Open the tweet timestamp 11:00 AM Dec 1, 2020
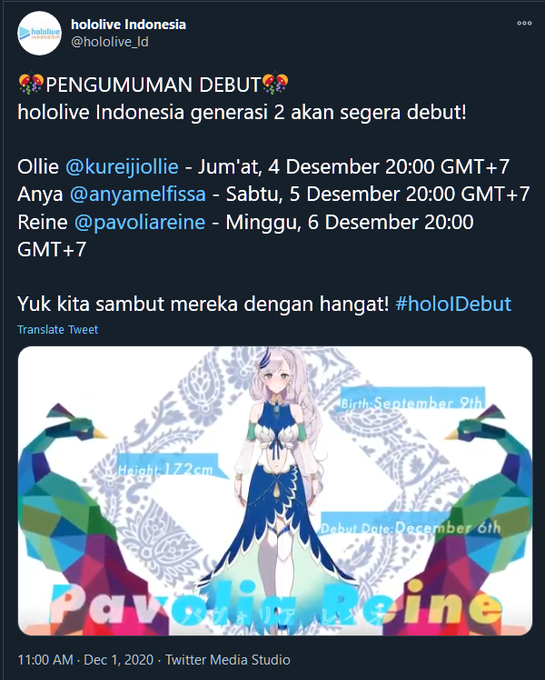Screen dimensions: 545x680 [x=85, y=660]
